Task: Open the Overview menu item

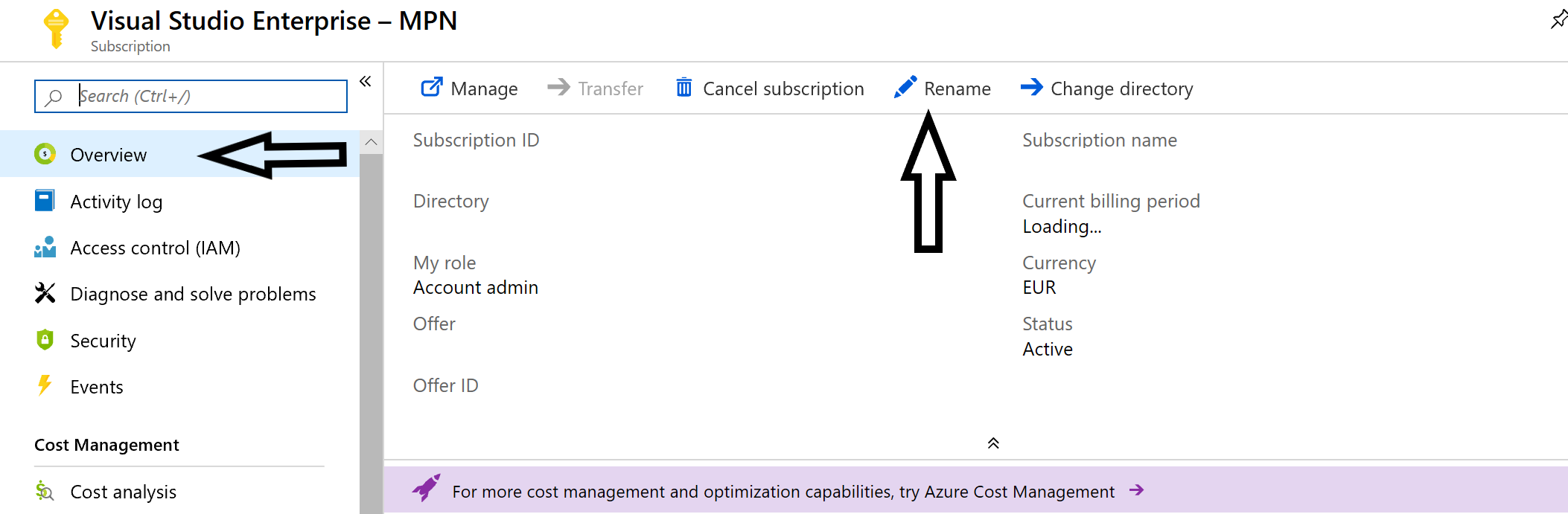Action: pos(179,155)
